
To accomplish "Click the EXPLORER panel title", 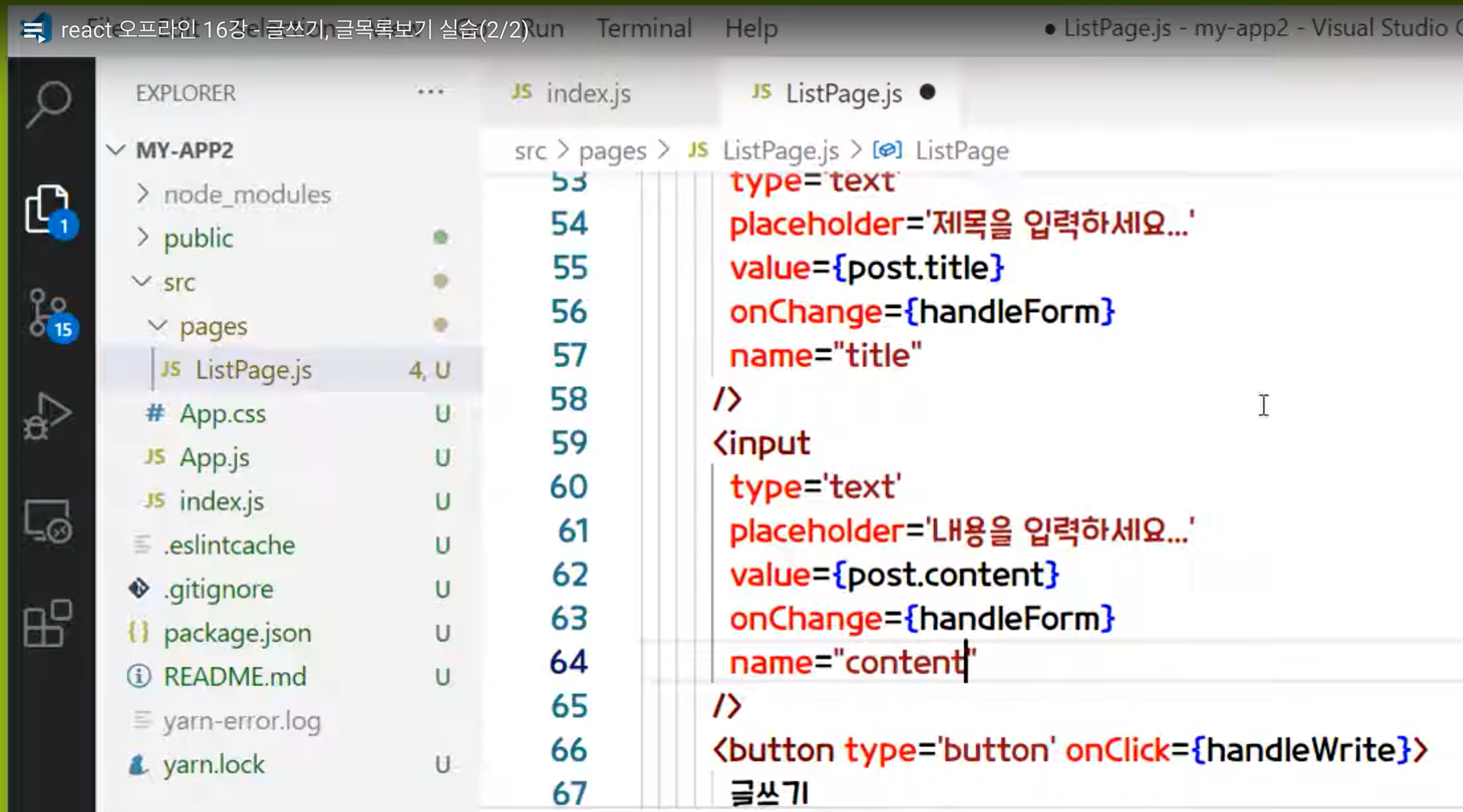I will [186, 93].
